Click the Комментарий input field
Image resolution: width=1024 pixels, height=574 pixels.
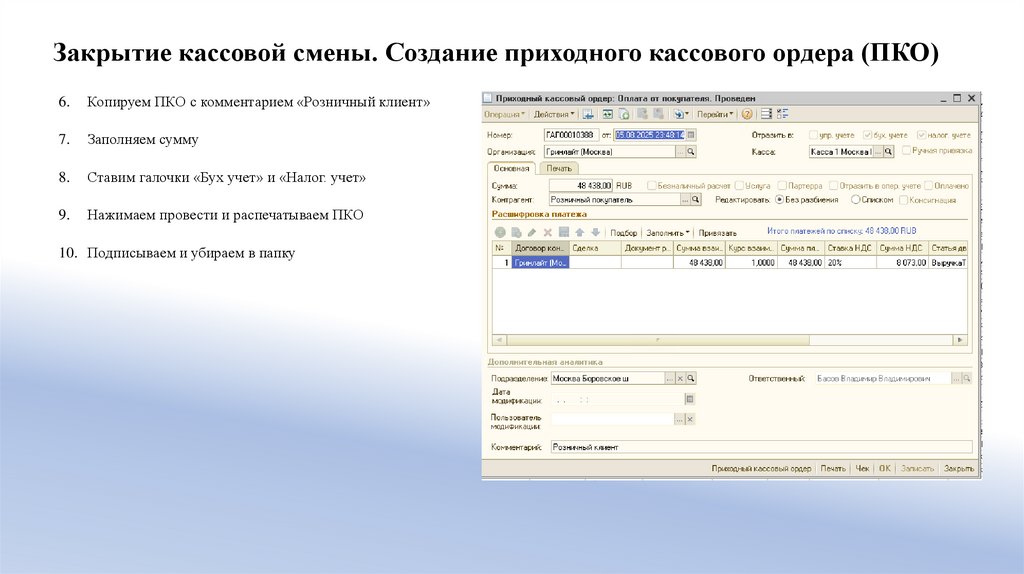click(761, 447)
